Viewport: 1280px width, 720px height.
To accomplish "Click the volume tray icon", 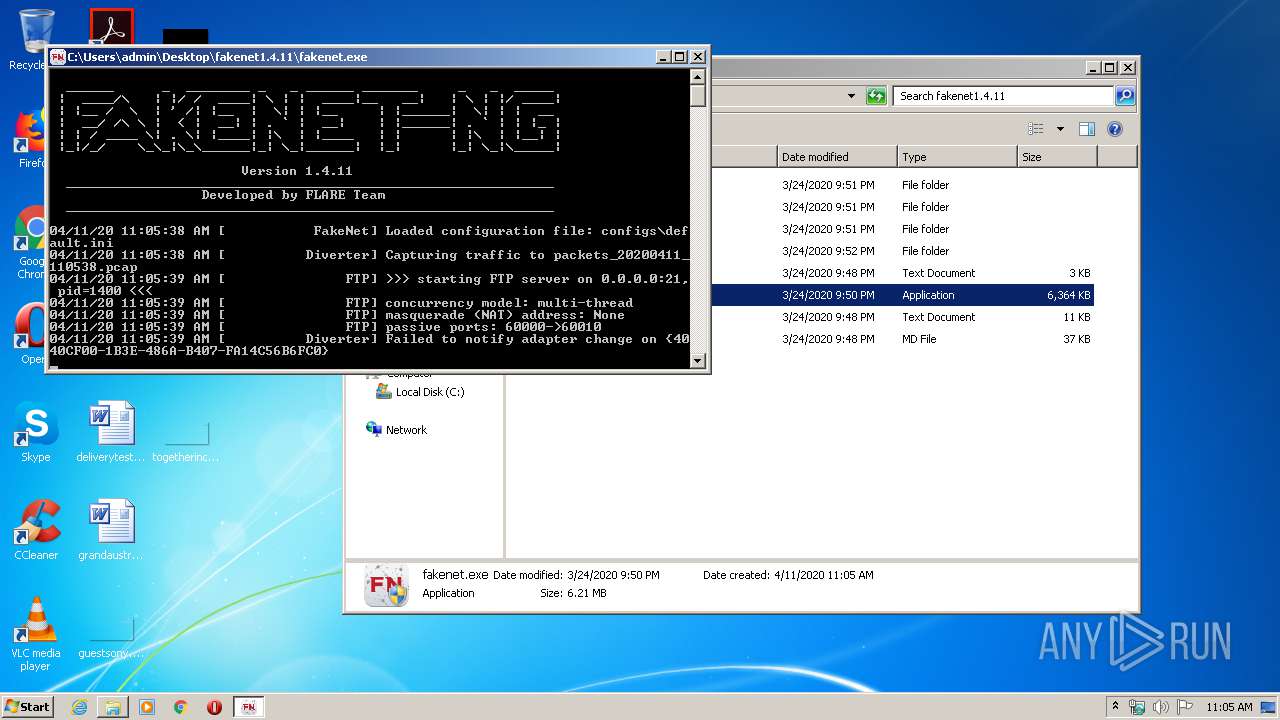I will coord(1161,707).
